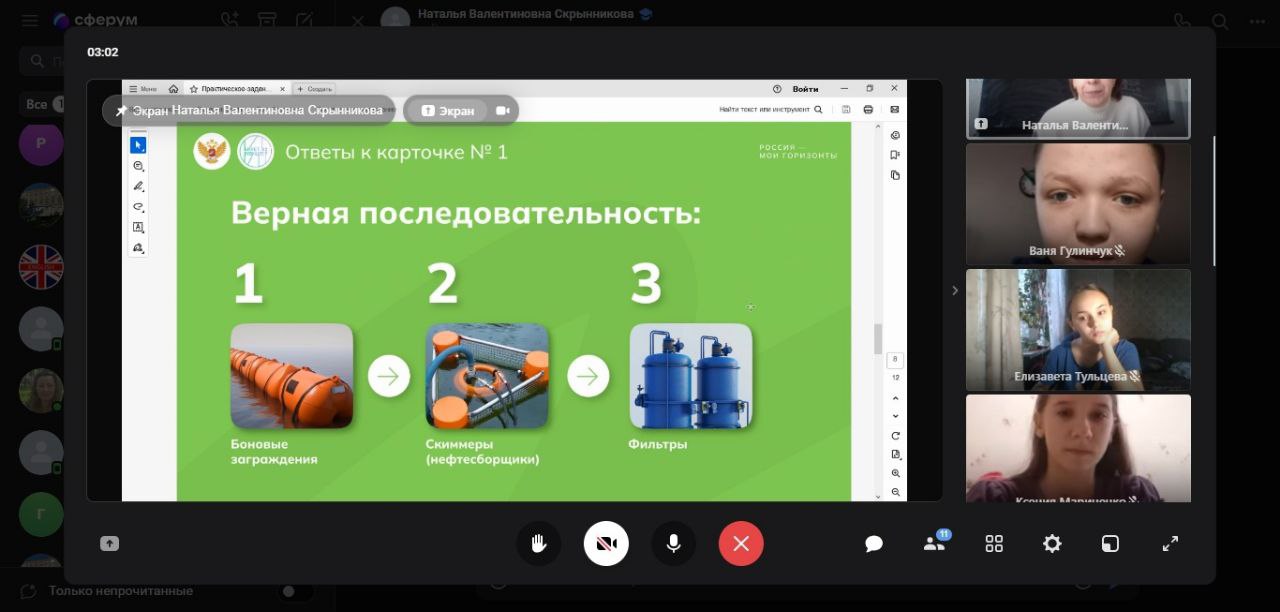Viewport: 1280px width, 612px height.
Task: Go to previous page arrow in PDF
Action: coord(895,398)
